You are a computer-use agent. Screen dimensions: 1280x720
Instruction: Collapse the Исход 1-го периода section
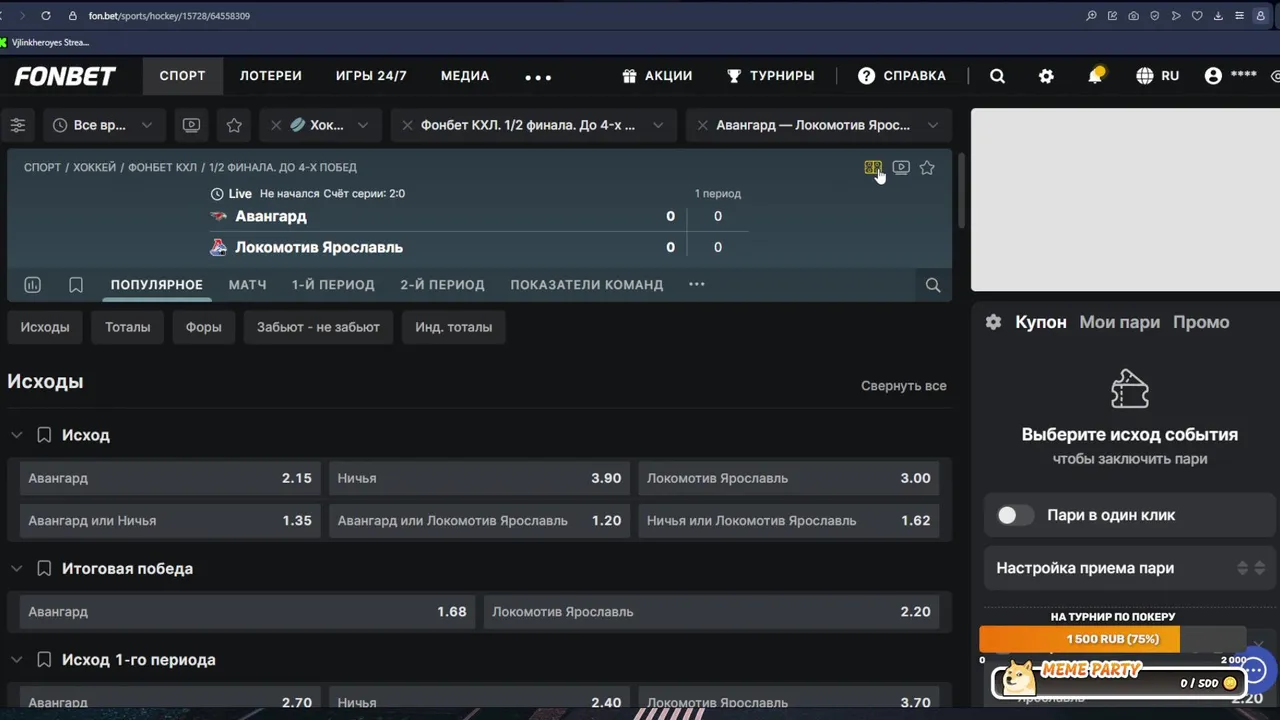16,660
